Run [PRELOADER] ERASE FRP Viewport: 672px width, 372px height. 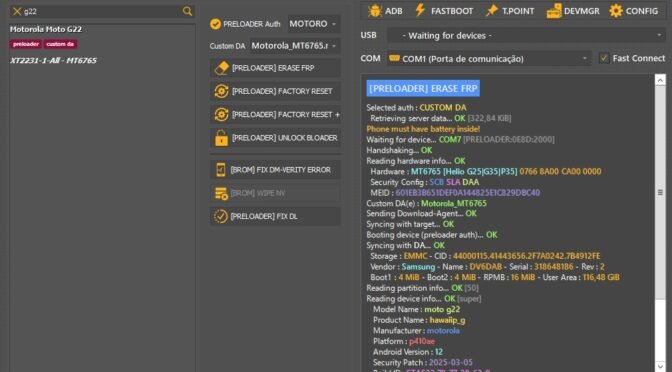[276, 68]
